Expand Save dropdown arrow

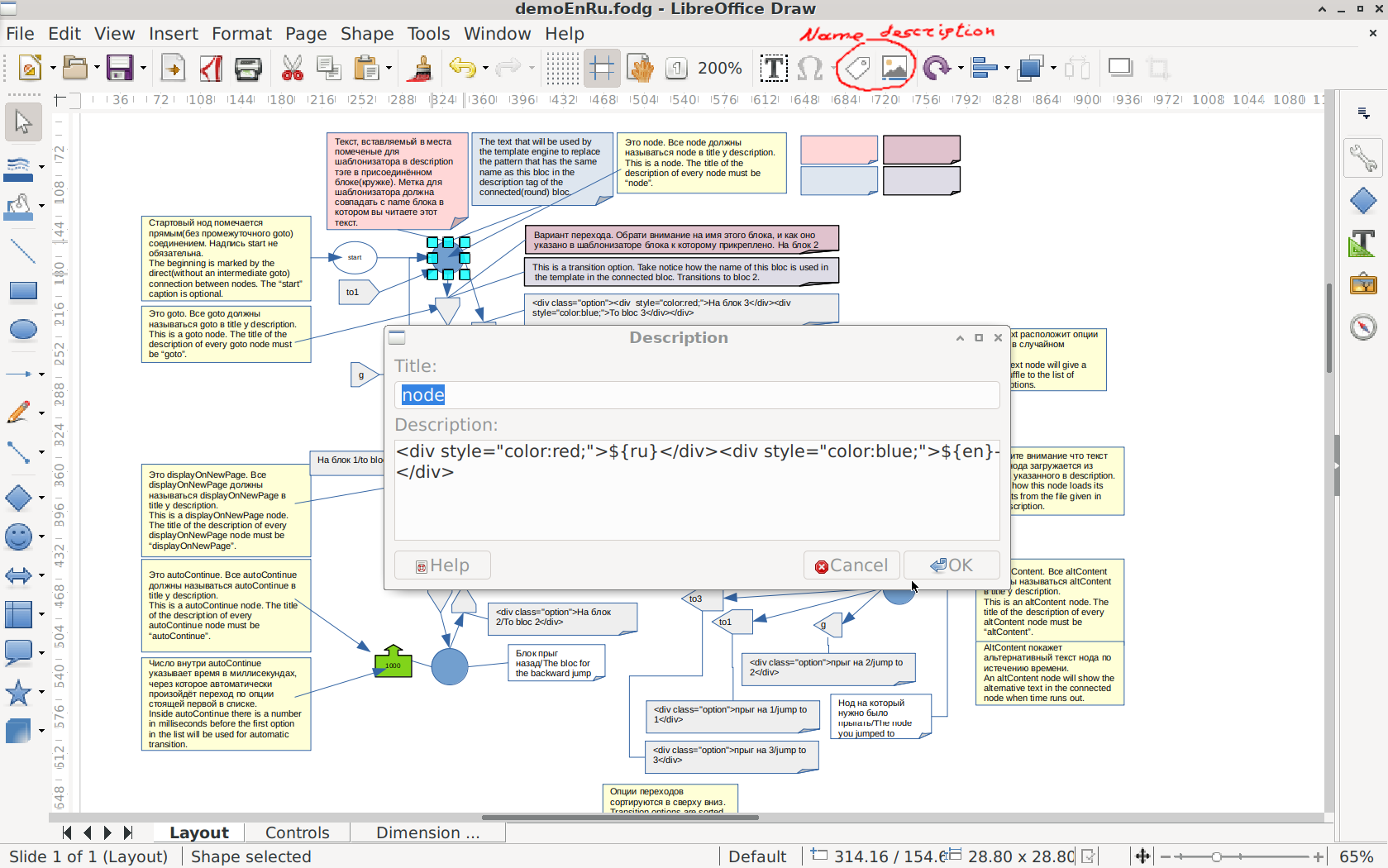(143, 69)
